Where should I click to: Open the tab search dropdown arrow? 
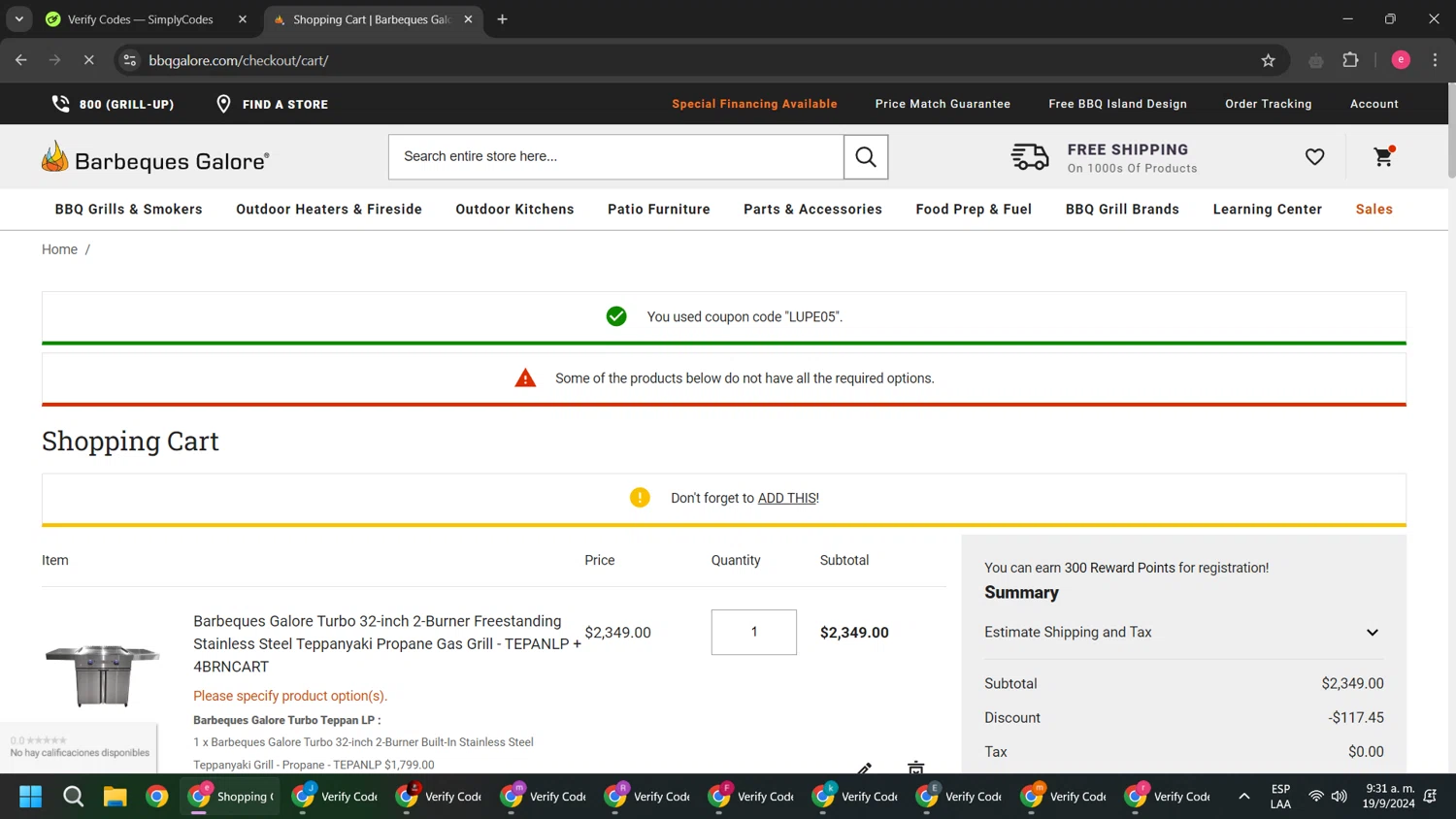[18, 19]
